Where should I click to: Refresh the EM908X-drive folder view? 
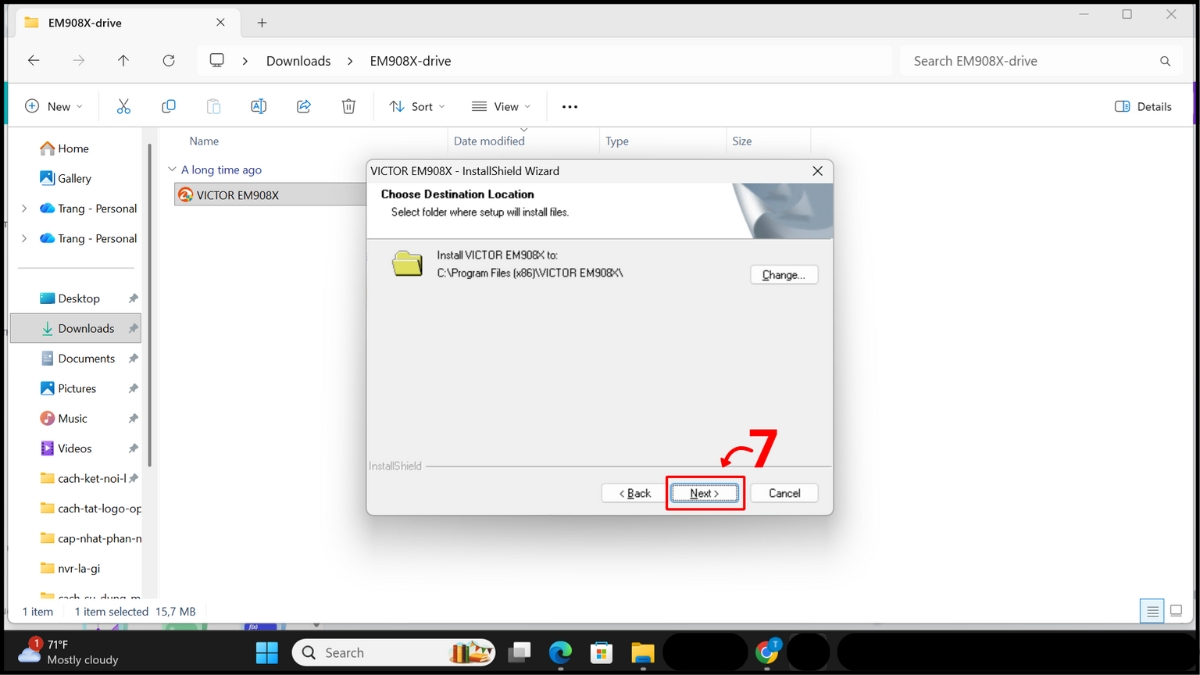click(168, 61)
